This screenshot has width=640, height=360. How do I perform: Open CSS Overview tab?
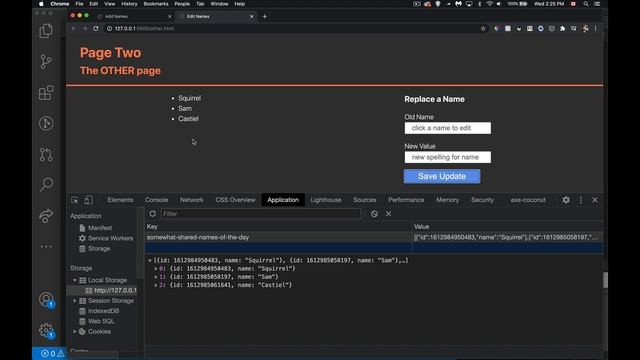coord(236,200)
